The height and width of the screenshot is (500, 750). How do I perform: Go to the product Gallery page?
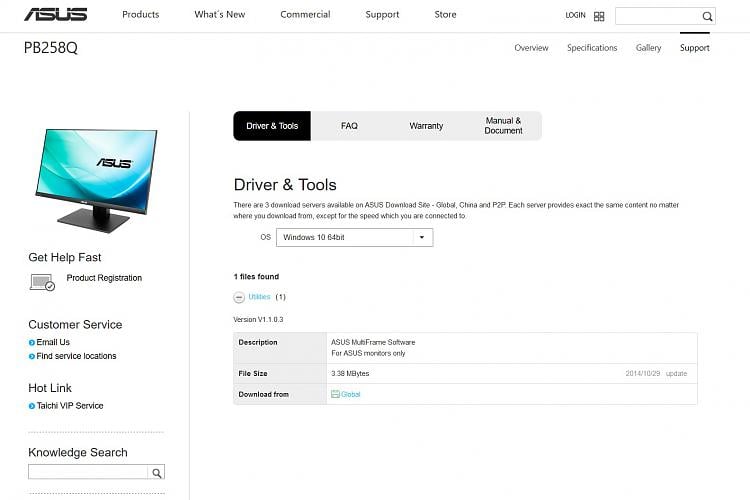point(649,48)
